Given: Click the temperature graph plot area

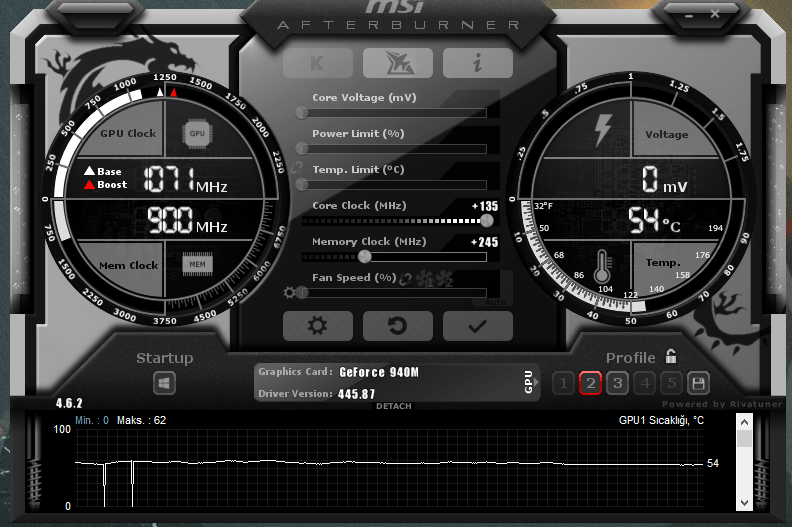Looking at the screenshot, I should pos(389,467).
